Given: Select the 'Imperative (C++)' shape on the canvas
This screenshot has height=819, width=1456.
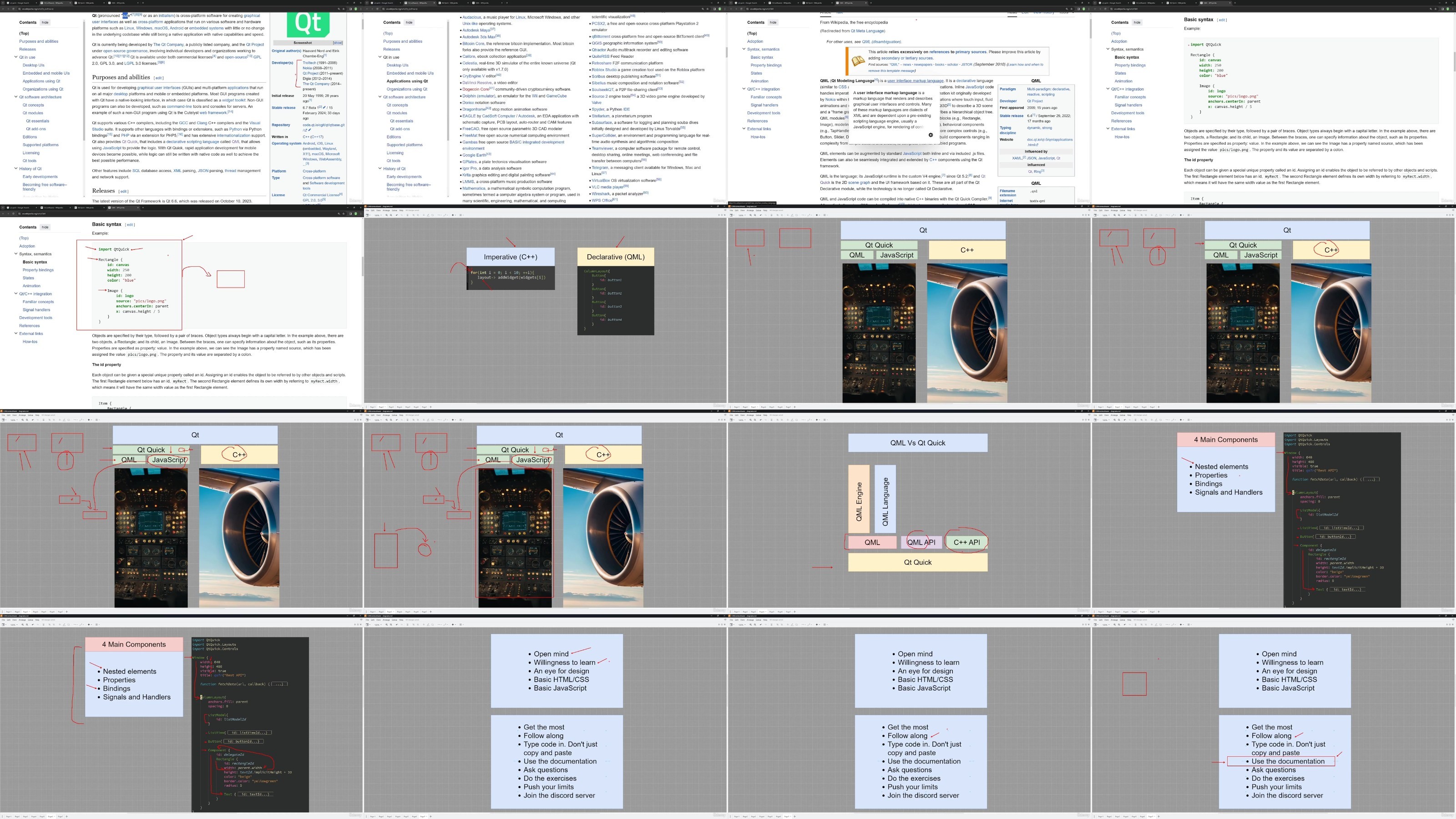Looking at the screenshot, I should point(511,257).
